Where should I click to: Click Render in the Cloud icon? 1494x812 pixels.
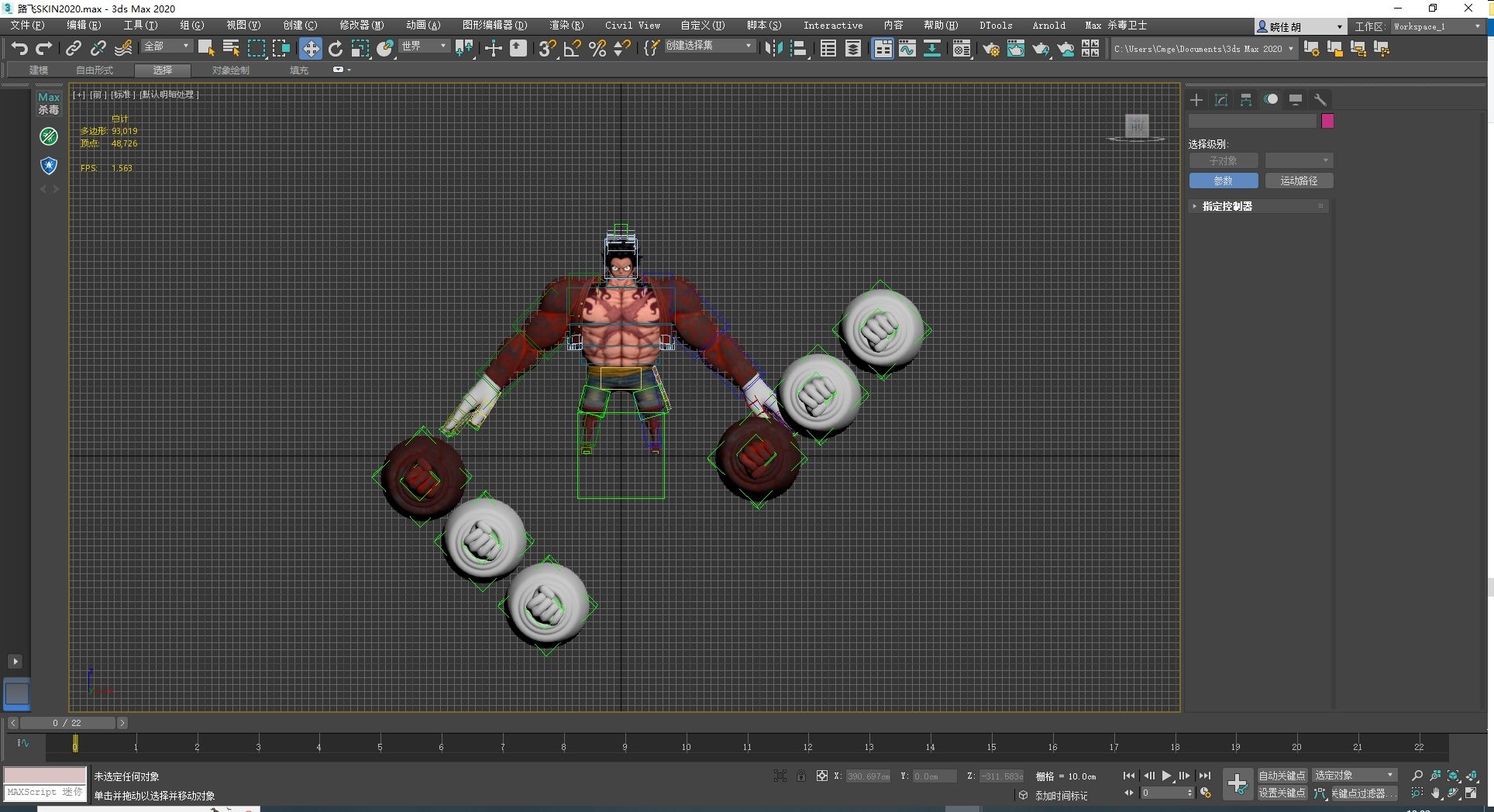point(1066,48)
